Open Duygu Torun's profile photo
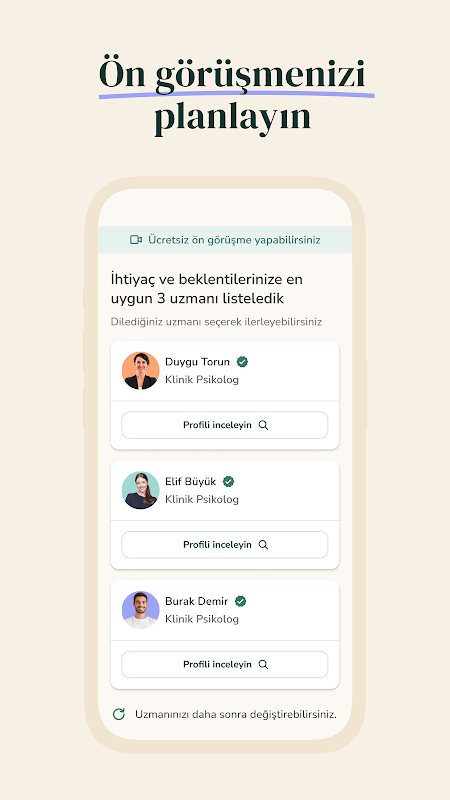The height and width of the screenshot is (800, 450). pos(141,370)
